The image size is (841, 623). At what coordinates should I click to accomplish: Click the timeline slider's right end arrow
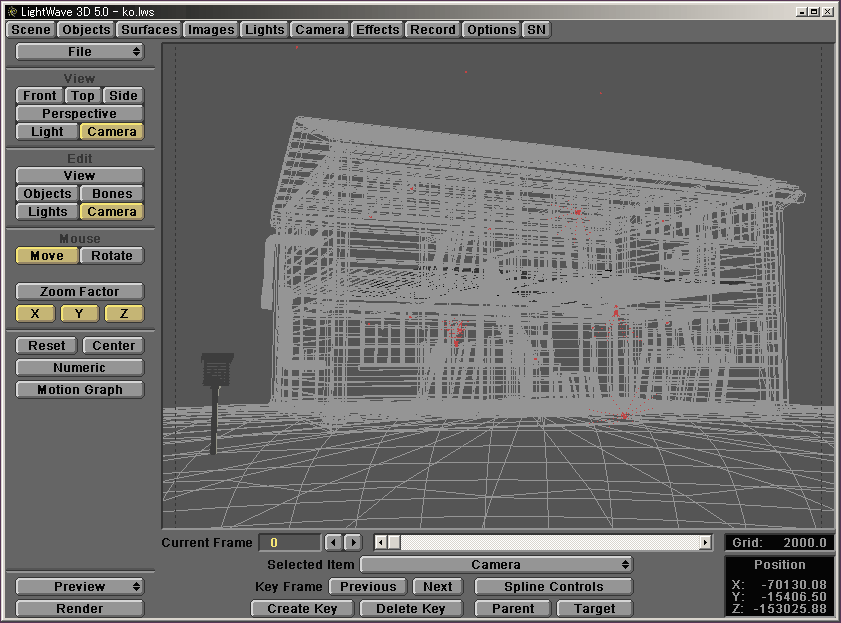pyautogui.click(x=706, y=542)
